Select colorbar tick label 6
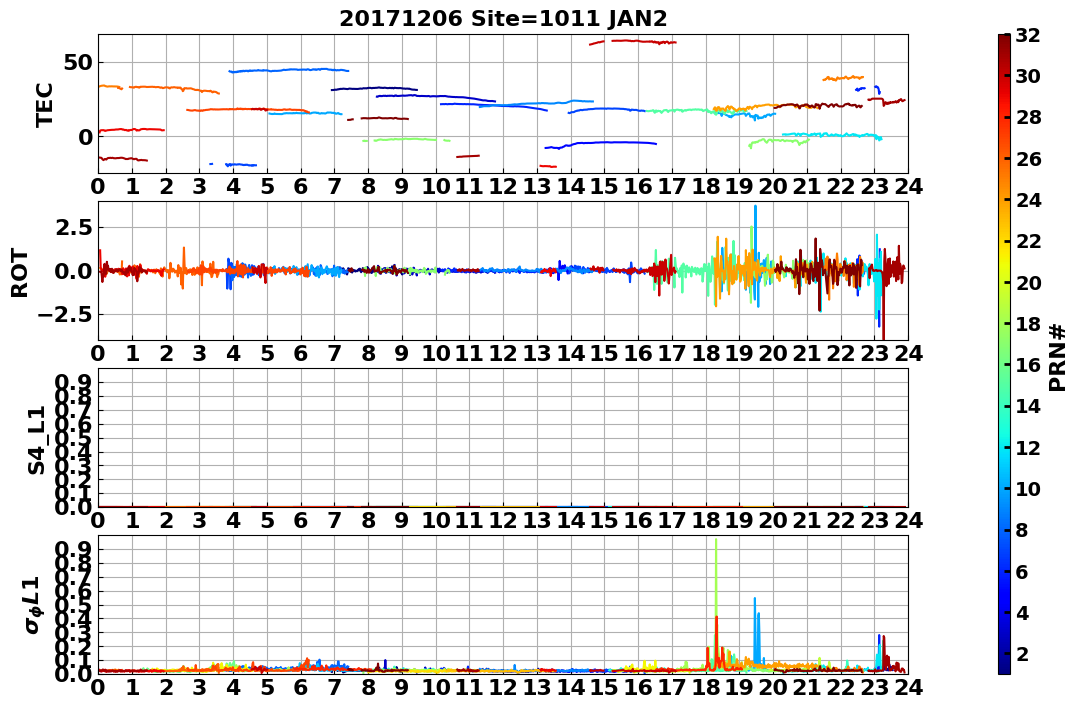1077x709 pixels. pyautogui.click(x=1022, y=571)
